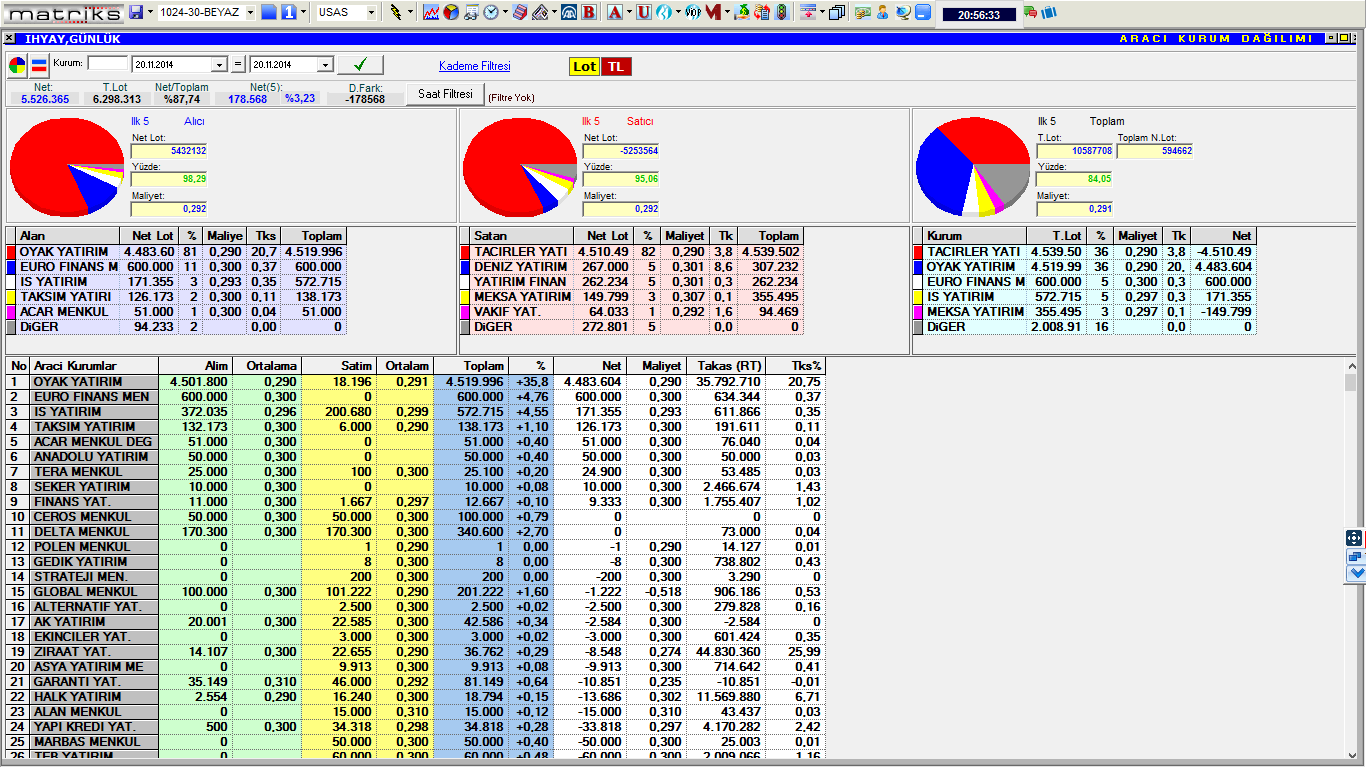The image size is (1366, 768).
Task: Open the cascading windows icon
Action: click(836, 13)
